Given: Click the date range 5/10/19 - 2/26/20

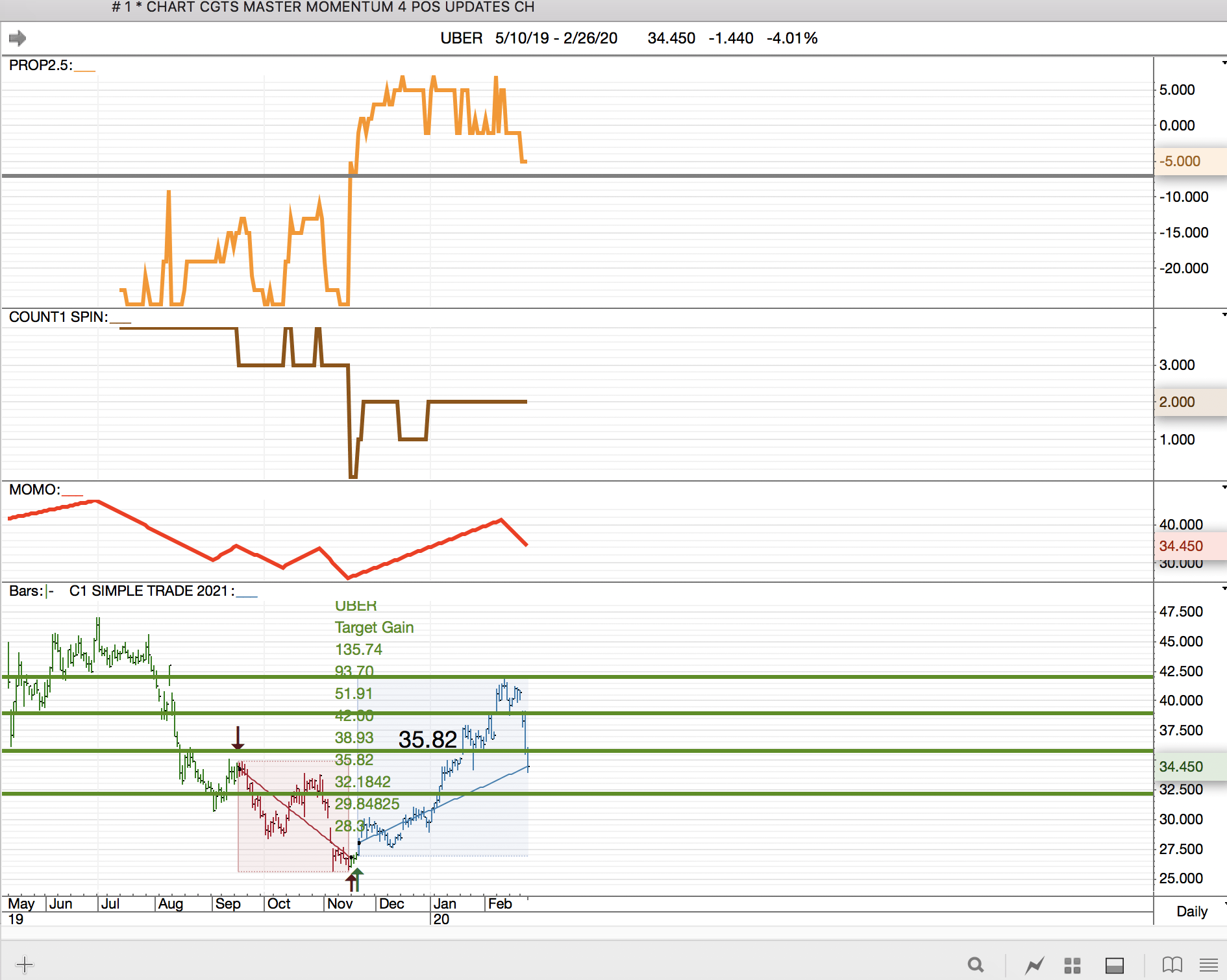Looking at the screenshot, I should coord(556,38).
